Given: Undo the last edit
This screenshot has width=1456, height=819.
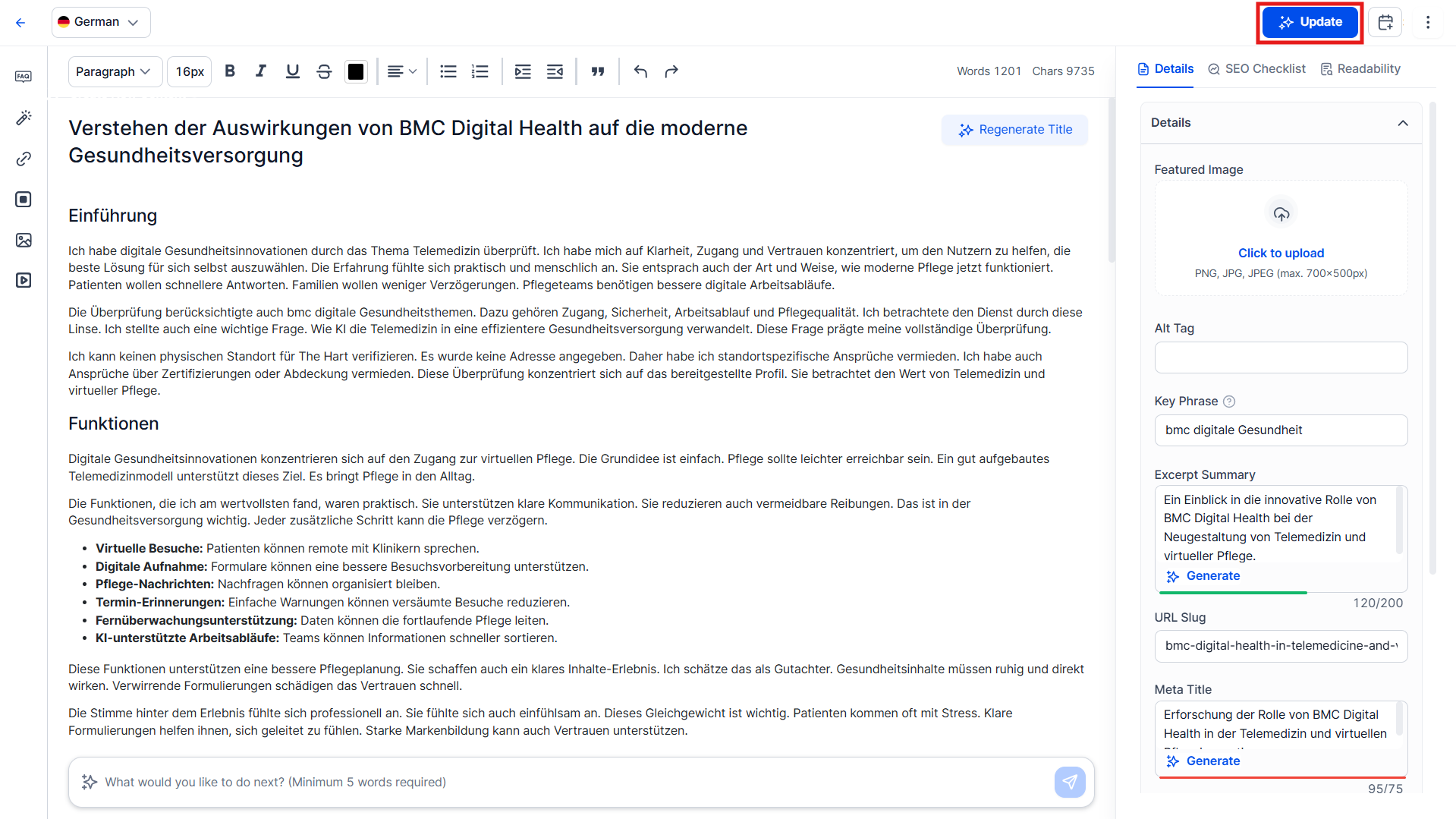Looking at the screenshot, I should point(640,71).
